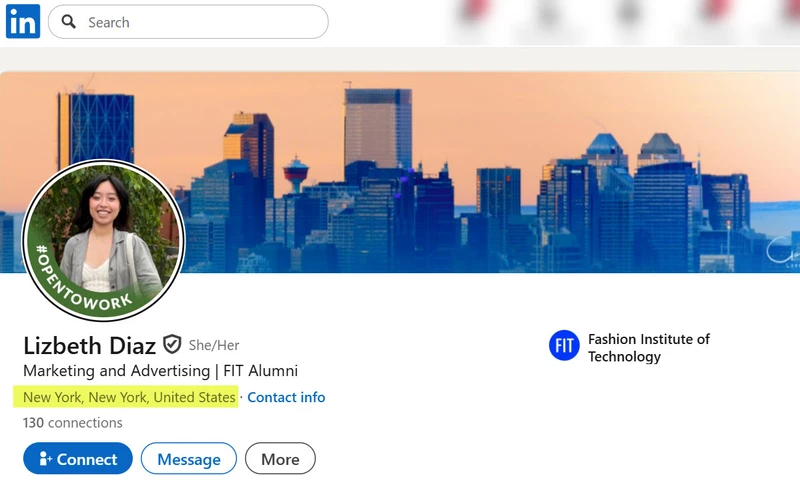Open the Contact info link
Image resolution: width=800 pixels, height=483 pixels.
[x=286, y=397]
